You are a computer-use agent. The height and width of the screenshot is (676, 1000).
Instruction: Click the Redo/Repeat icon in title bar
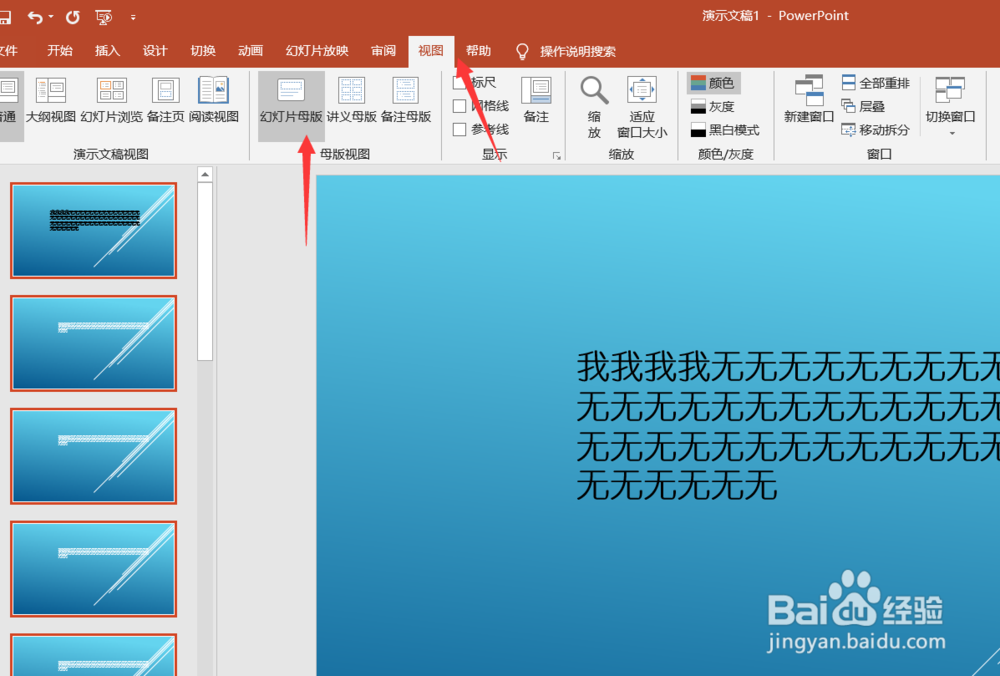point(73,17)
